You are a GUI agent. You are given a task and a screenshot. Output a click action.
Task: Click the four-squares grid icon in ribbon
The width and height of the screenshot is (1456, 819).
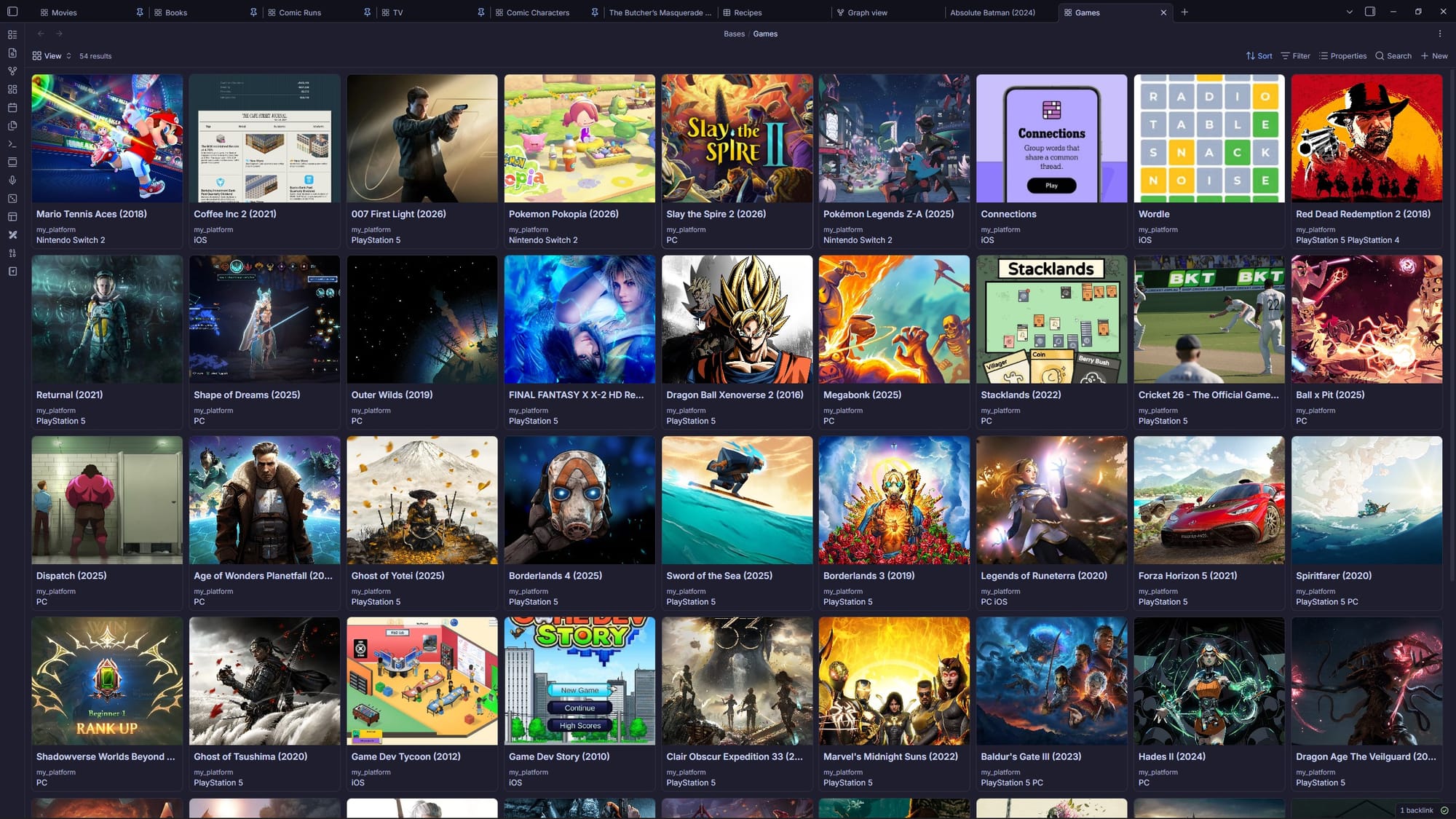(12, 90)
